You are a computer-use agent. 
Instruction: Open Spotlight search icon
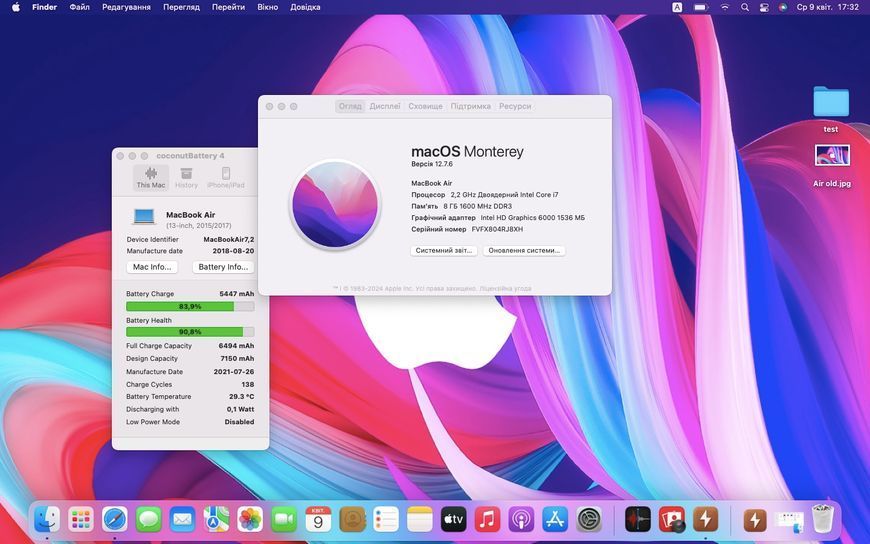click(745, 7)
